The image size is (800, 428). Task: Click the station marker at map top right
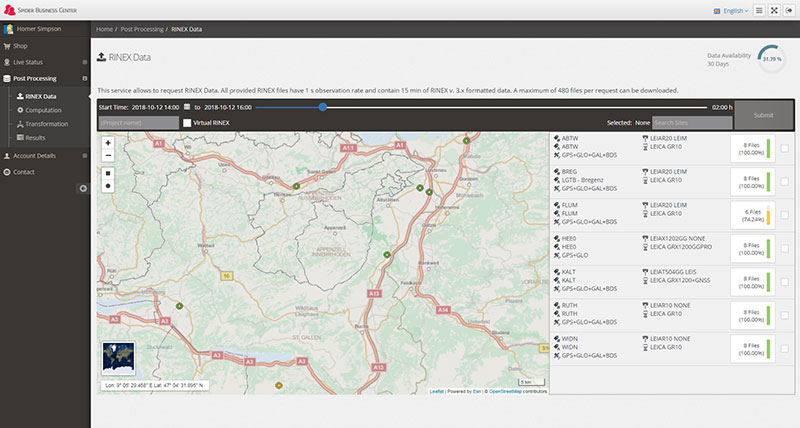(466, 140)
